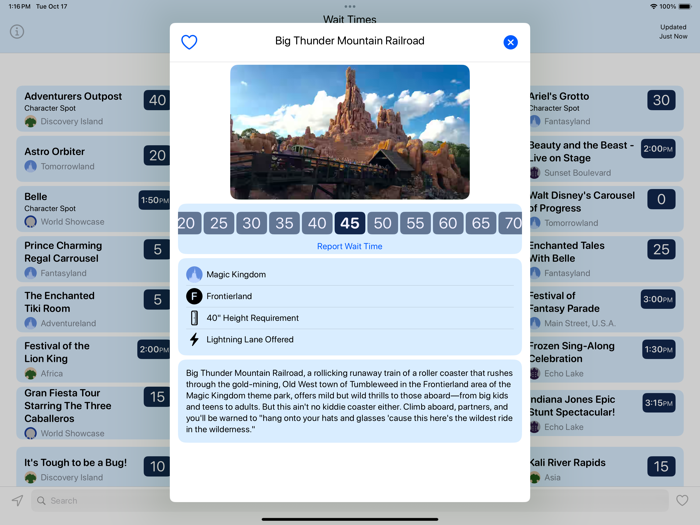The image size is (700, 525).
Task: Open Enchanted Tales With Belle card
Action: 607,259
